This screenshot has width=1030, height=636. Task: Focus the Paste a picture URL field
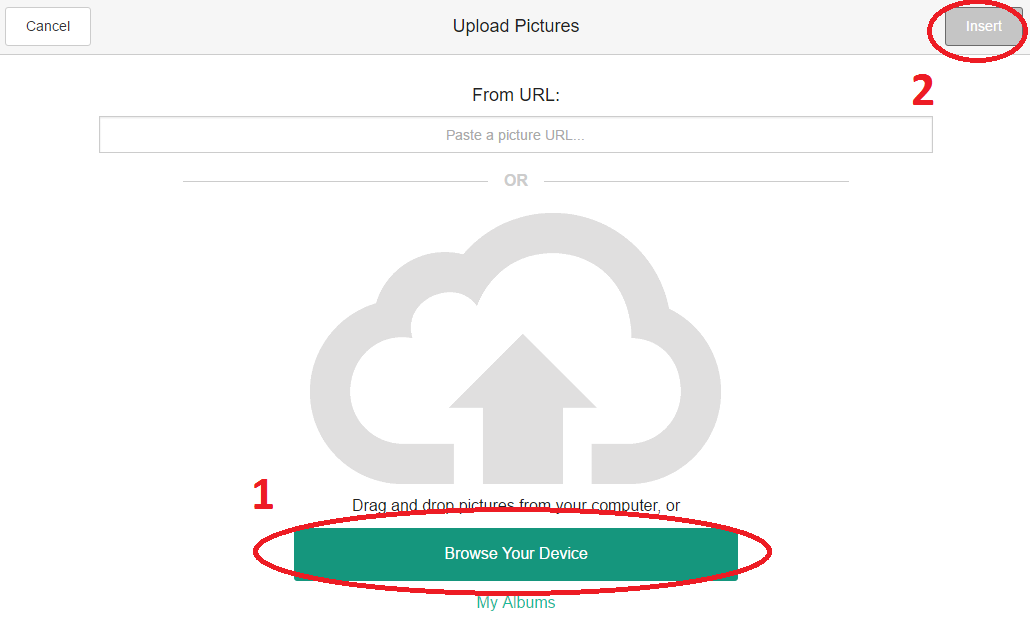pyautogui.click(x=515, y=135)
